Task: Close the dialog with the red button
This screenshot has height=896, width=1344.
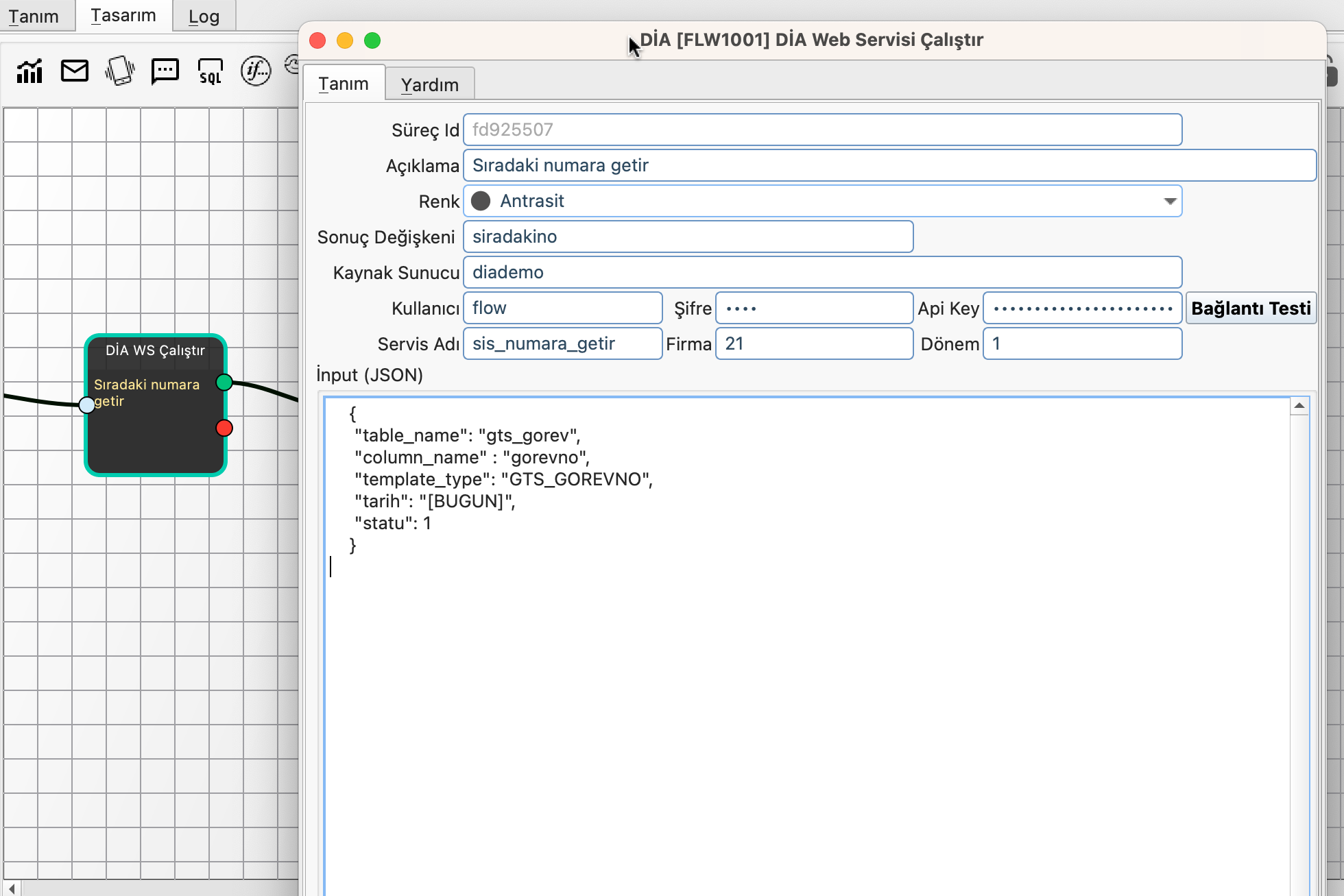Action: pyautogui.click(x=317, y=40)
